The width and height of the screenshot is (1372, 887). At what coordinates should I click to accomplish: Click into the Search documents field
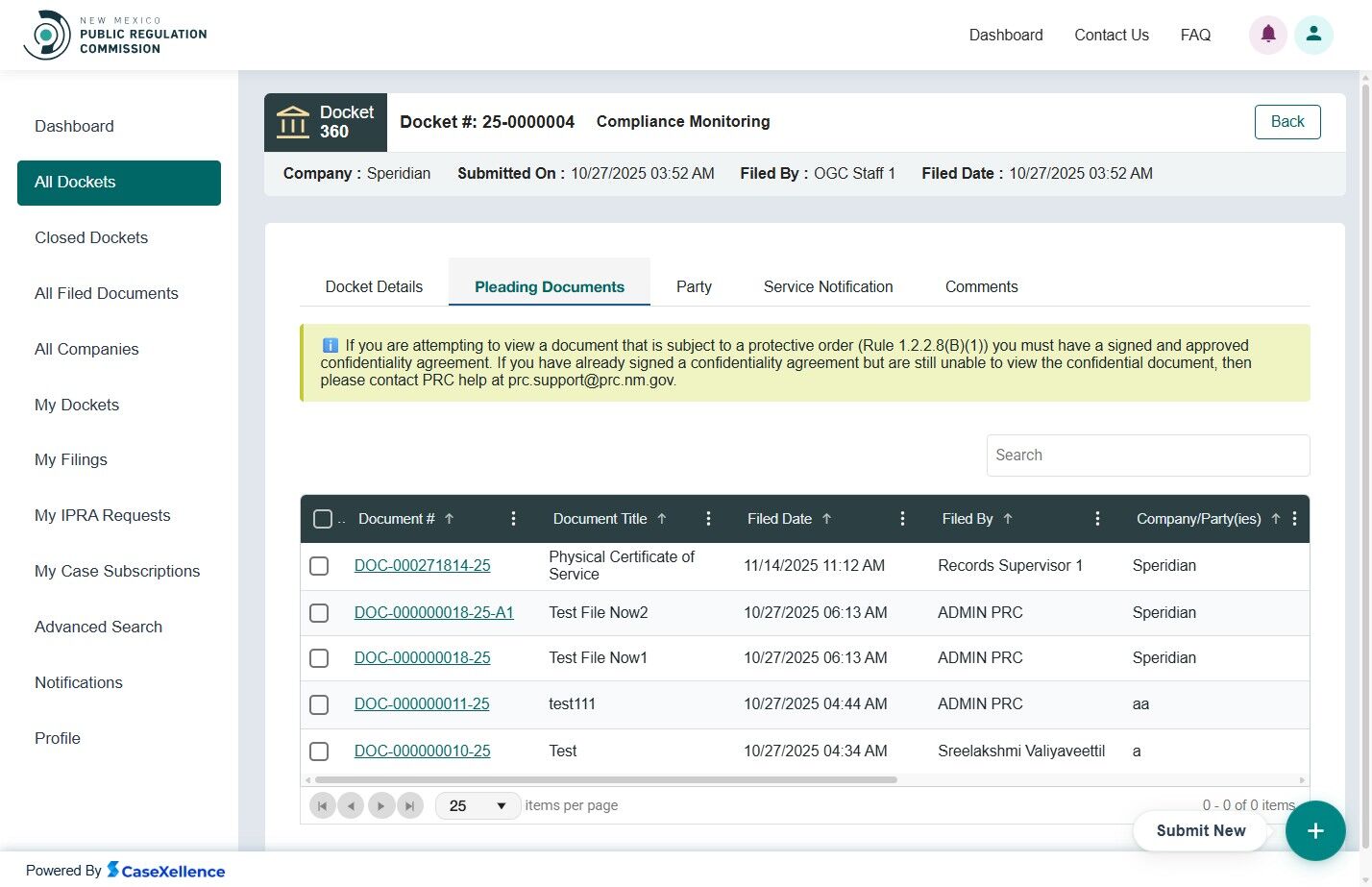tap(1148, 456)
